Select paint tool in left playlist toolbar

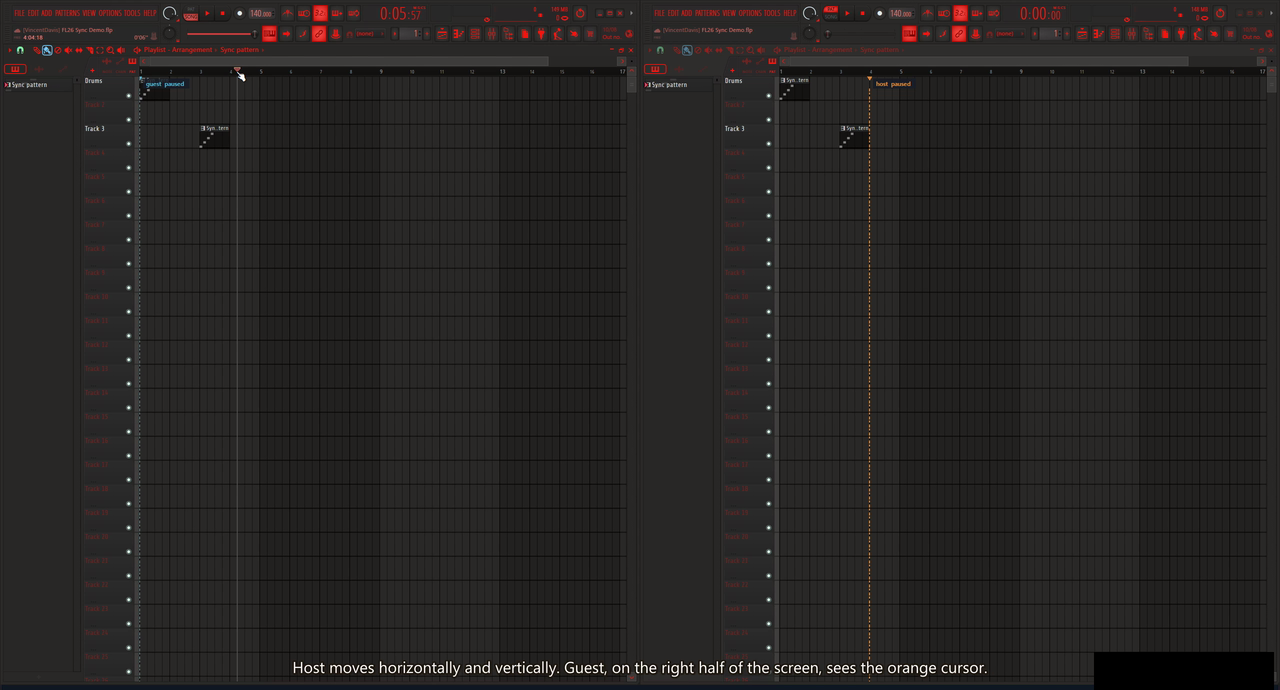(x=47, y=50)
